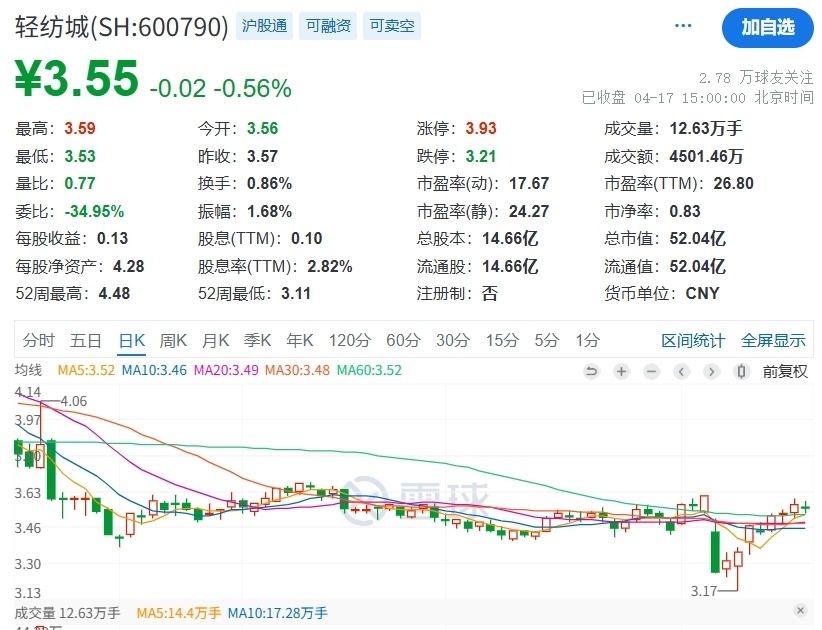Viewport: 822px width, 630px height.
Task: Click the 可融资 tag
Action: tap(328, 26)
